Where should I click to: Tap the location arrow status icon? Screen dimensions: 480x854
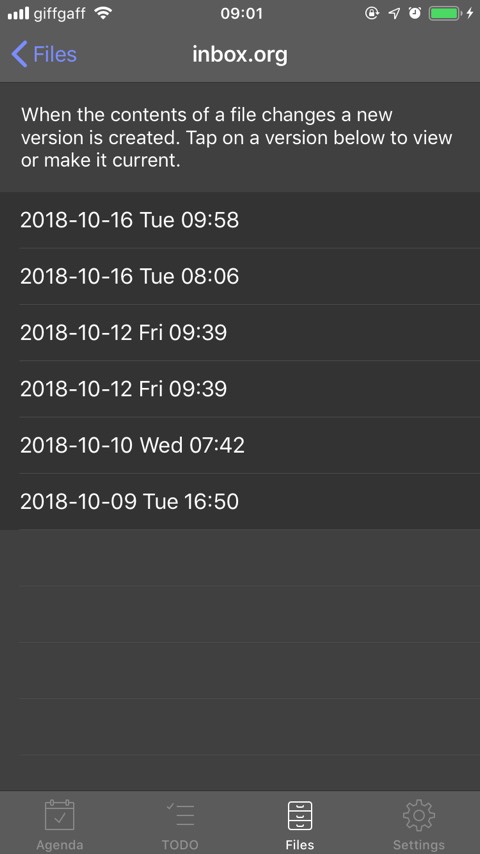(394, 14)
